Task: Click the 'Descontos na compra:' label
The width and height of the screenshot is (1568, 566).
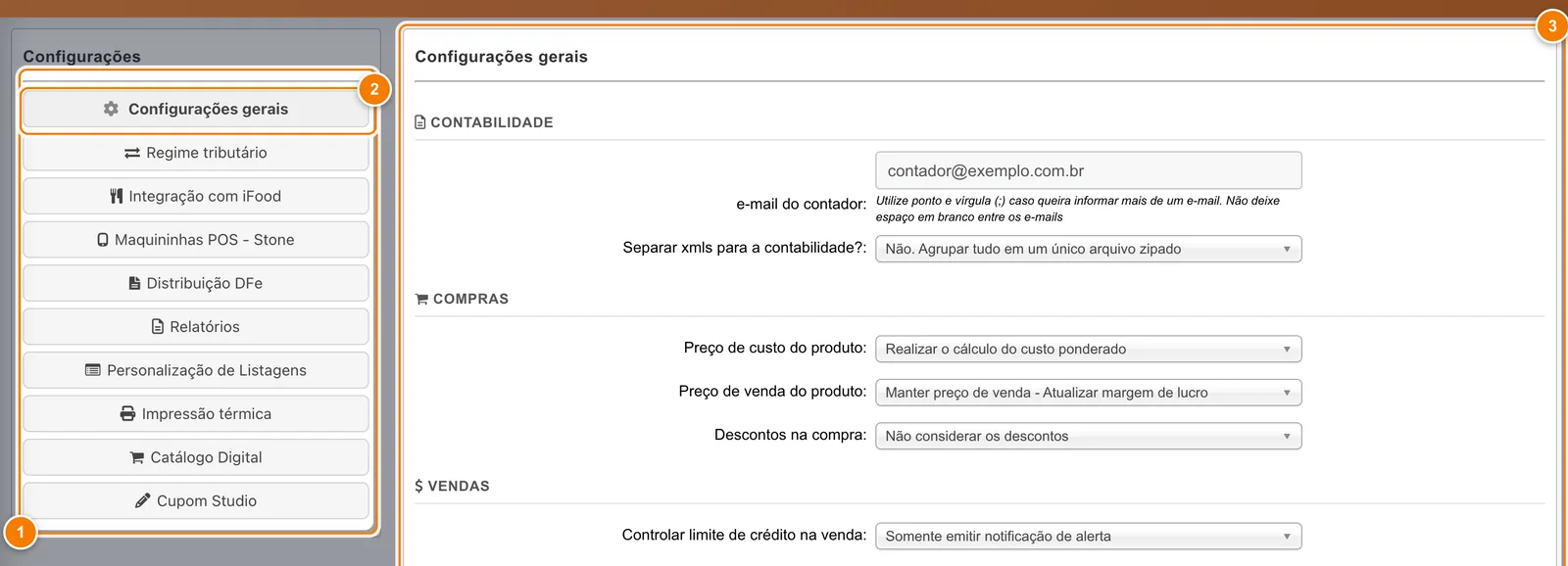Action: coord(790,435)
